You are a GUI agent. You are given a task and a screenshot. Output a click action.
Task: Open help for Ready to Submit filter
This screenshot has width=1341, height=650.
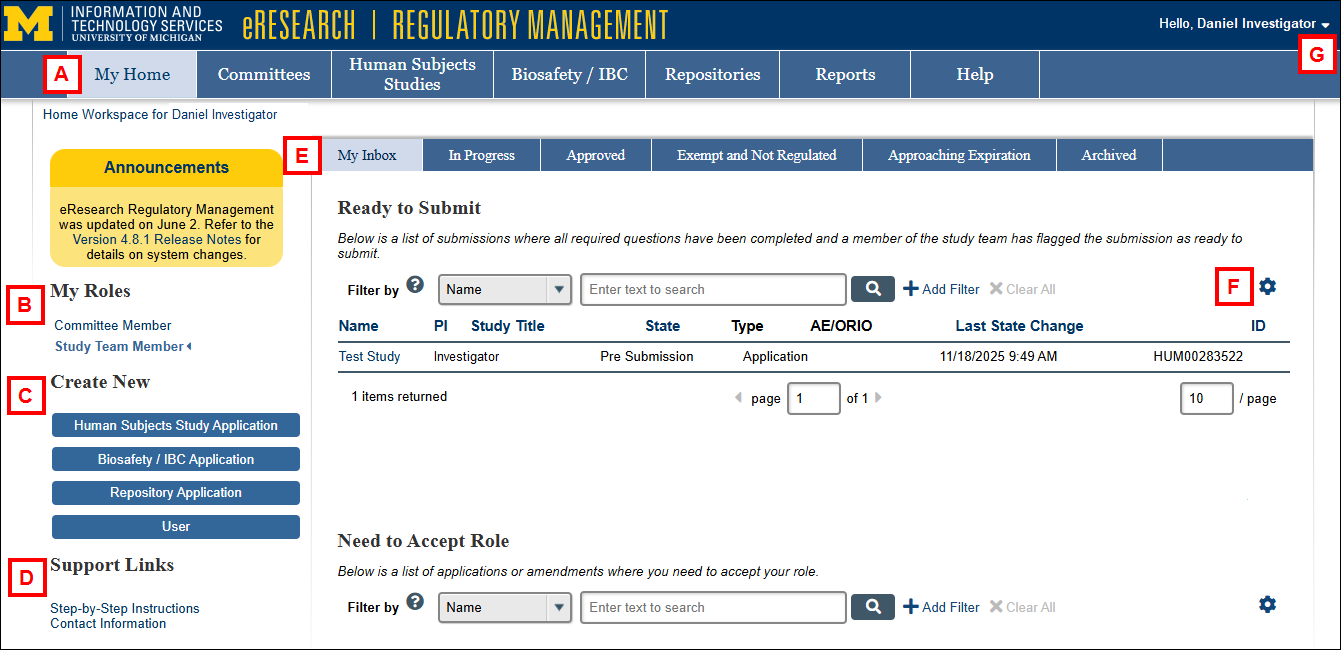(416, 285)
